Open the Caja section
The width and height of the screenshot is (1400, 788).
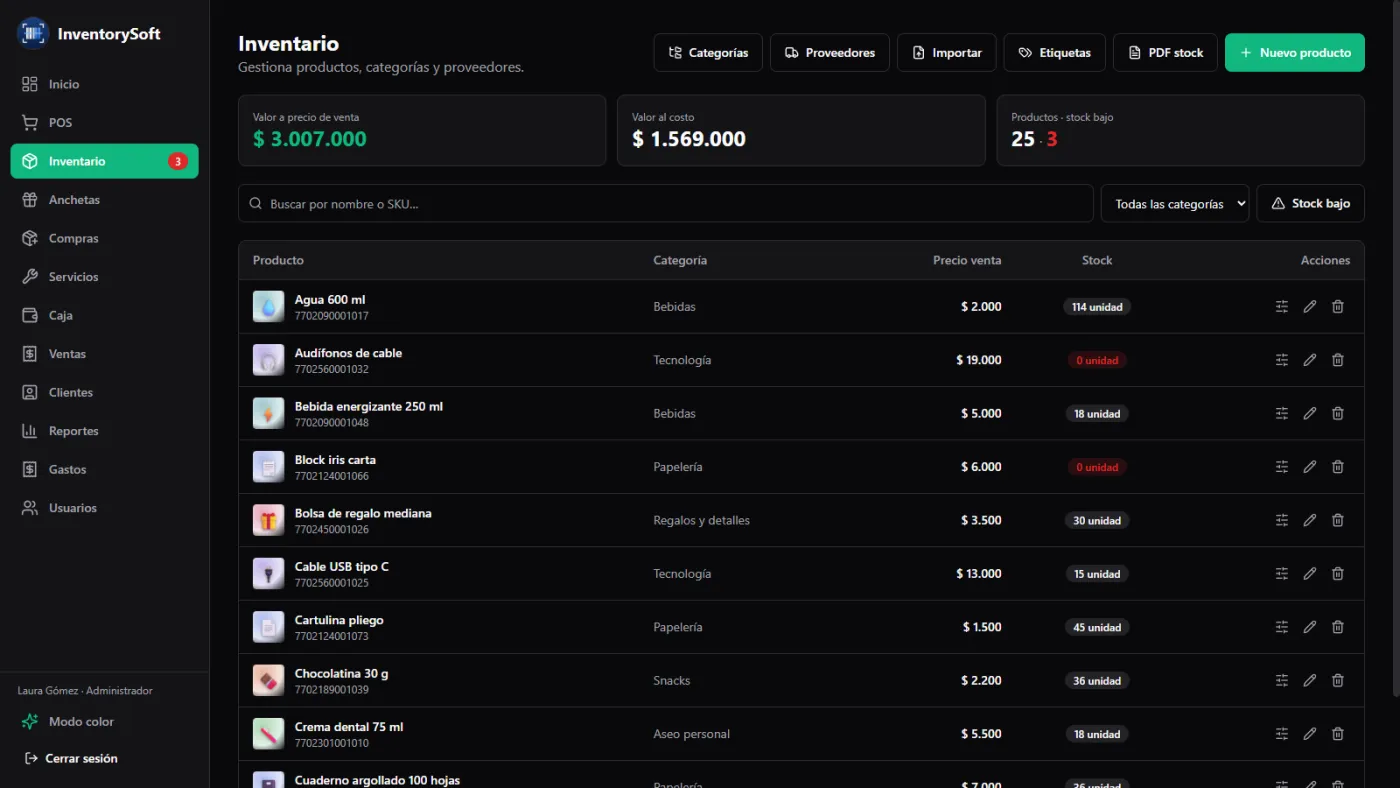pos(104,316)
